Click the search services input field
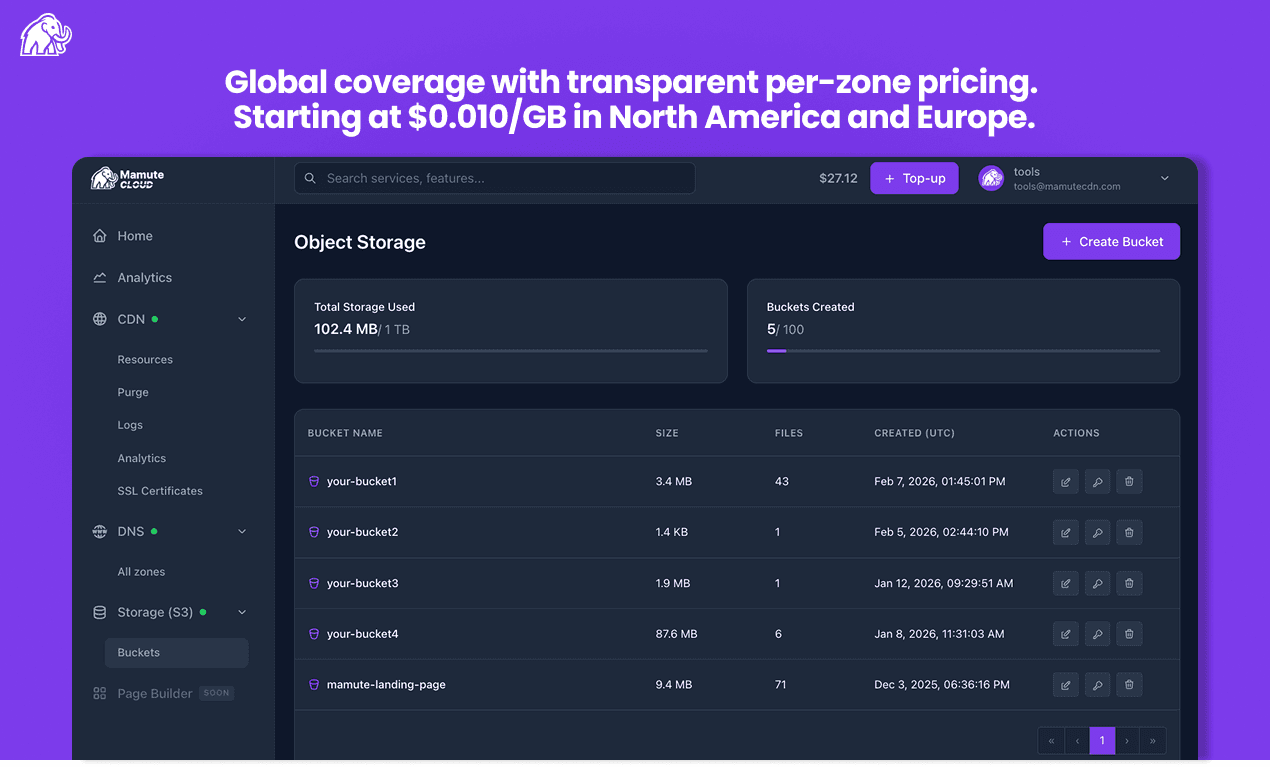 tap(494, 177)
